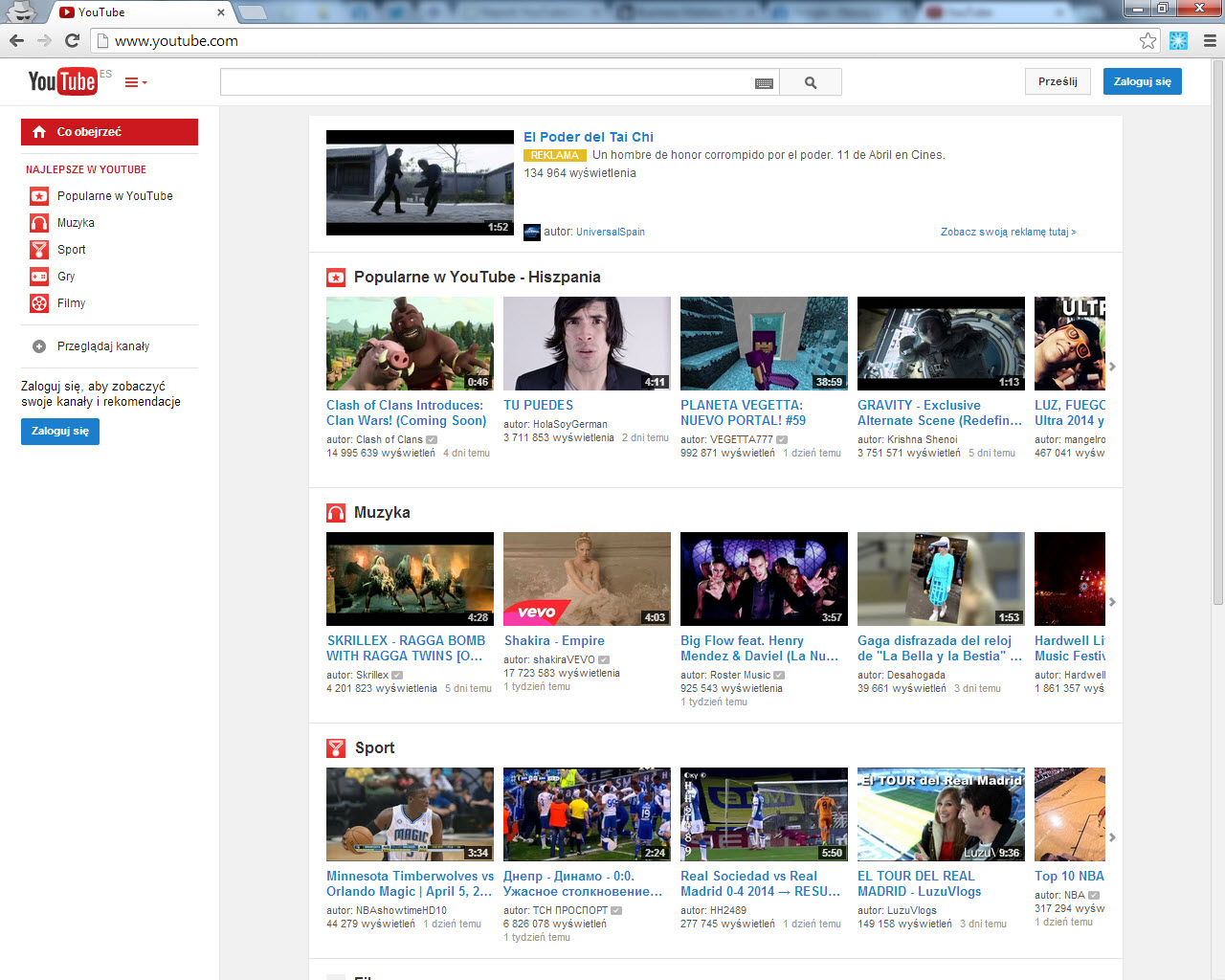Open Filmy in the sidebar
The width and height of the screenshot is (1225, 980).
coord(71,303)
